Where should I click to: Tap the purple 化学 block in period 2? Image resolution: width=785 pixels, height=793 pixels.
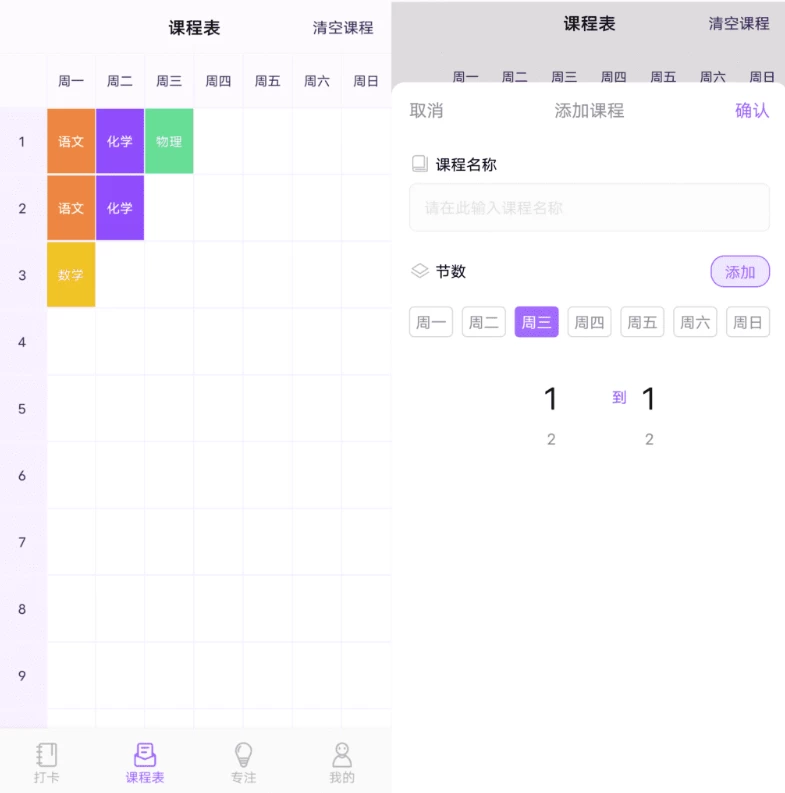pos(120,208)
